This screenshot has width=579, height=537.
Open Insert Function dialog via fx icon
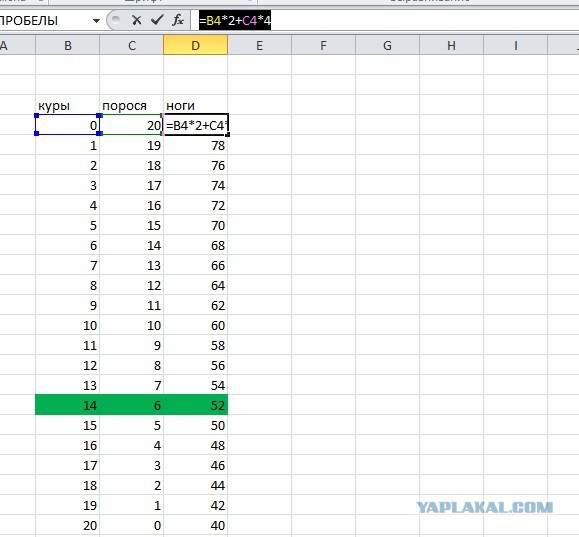178,20
